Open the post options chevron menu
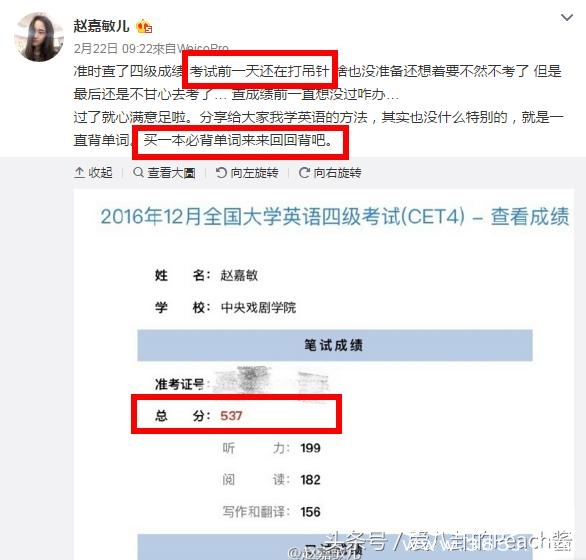Image resolution: width=586 pixels, height=560 pixels. [x=567, y=17]
